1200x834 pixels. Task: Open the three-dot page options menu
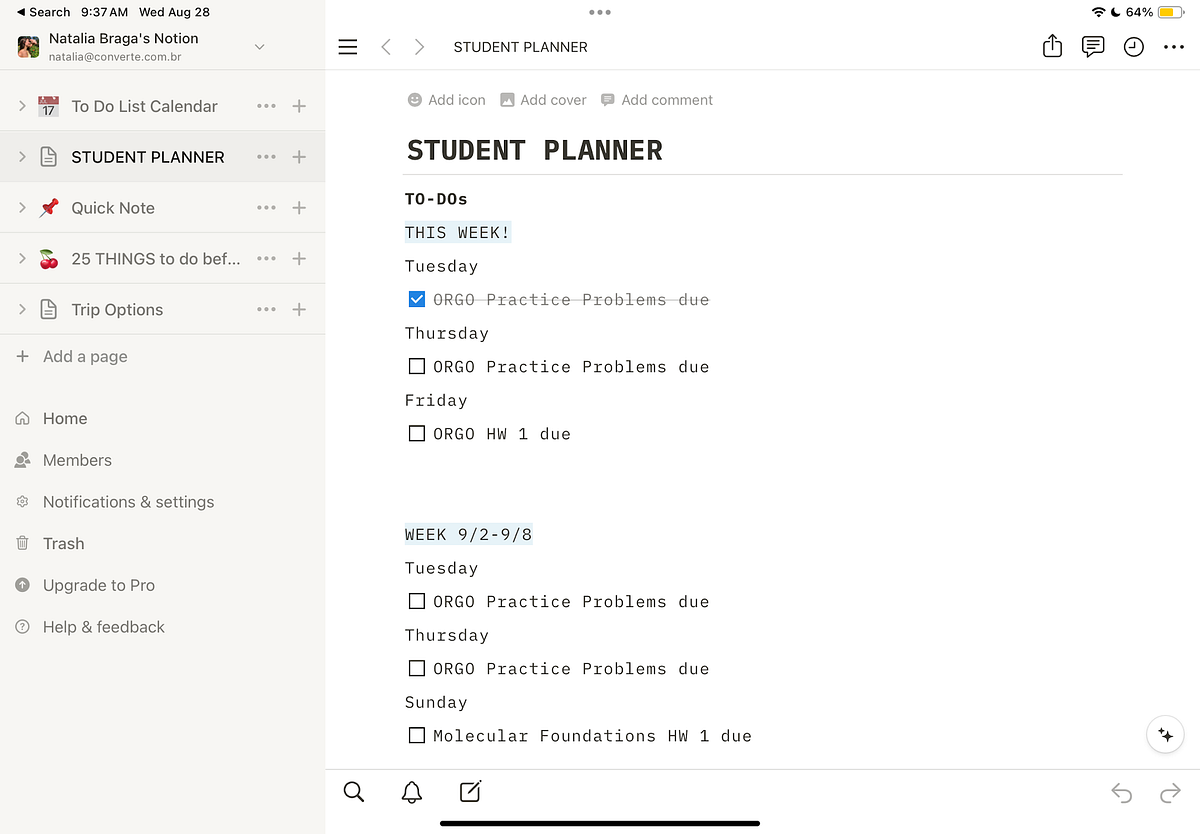pyautogui.click(x=1173, y=47)
